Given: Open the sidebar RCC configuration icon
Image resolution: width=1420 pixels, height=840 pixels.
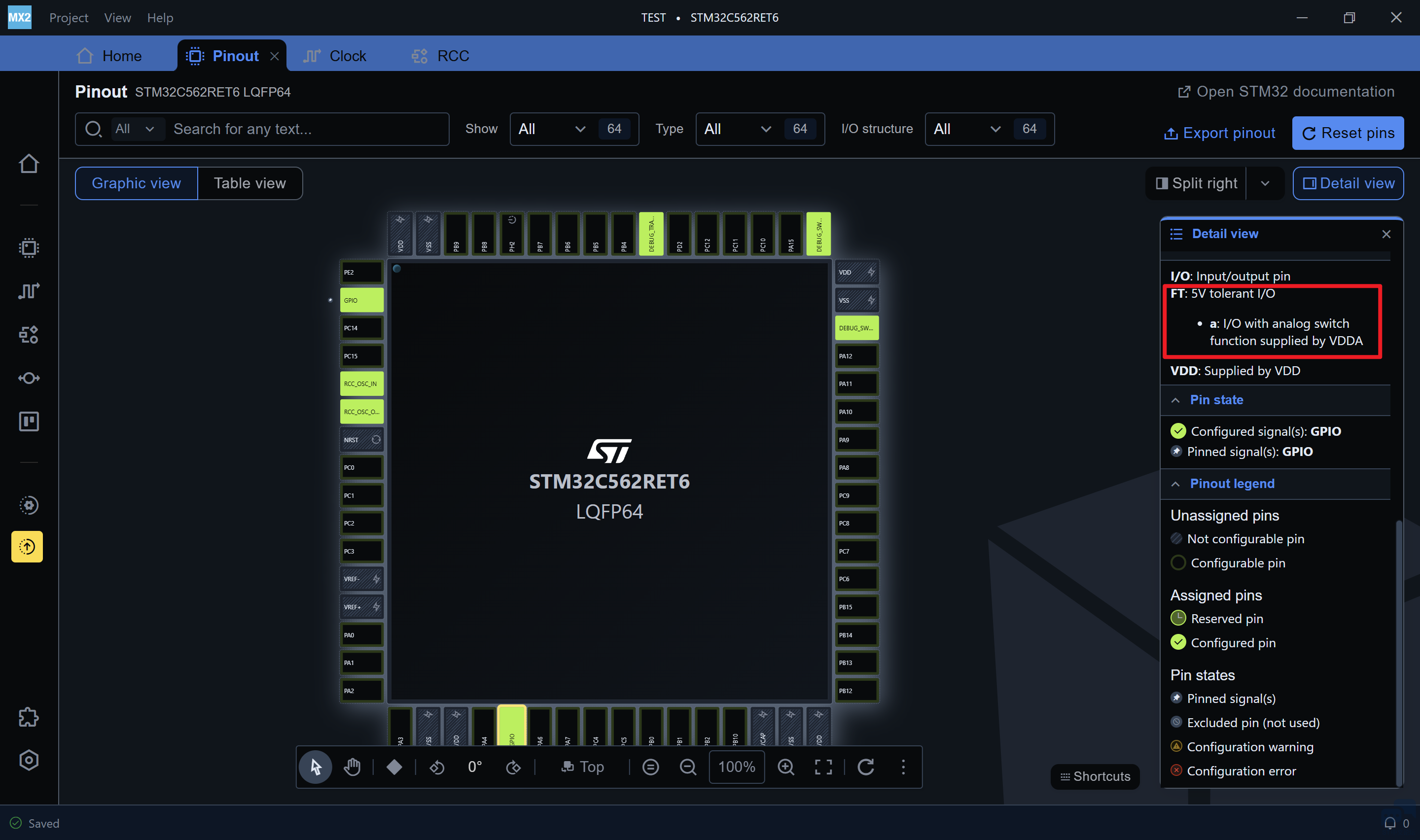Looking at the screenshot, I should point(28,335).
